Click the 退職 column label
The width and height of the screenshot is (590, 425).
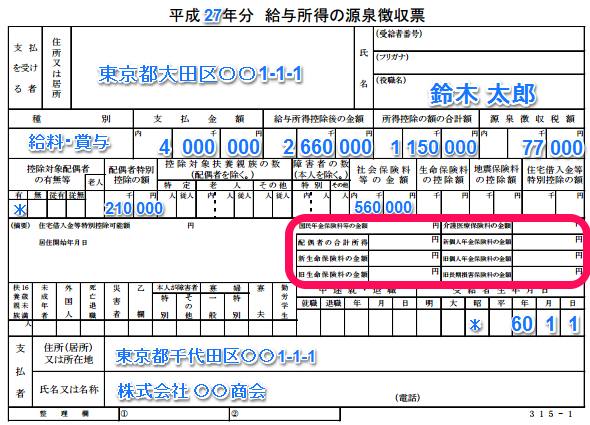click(333, 303)
